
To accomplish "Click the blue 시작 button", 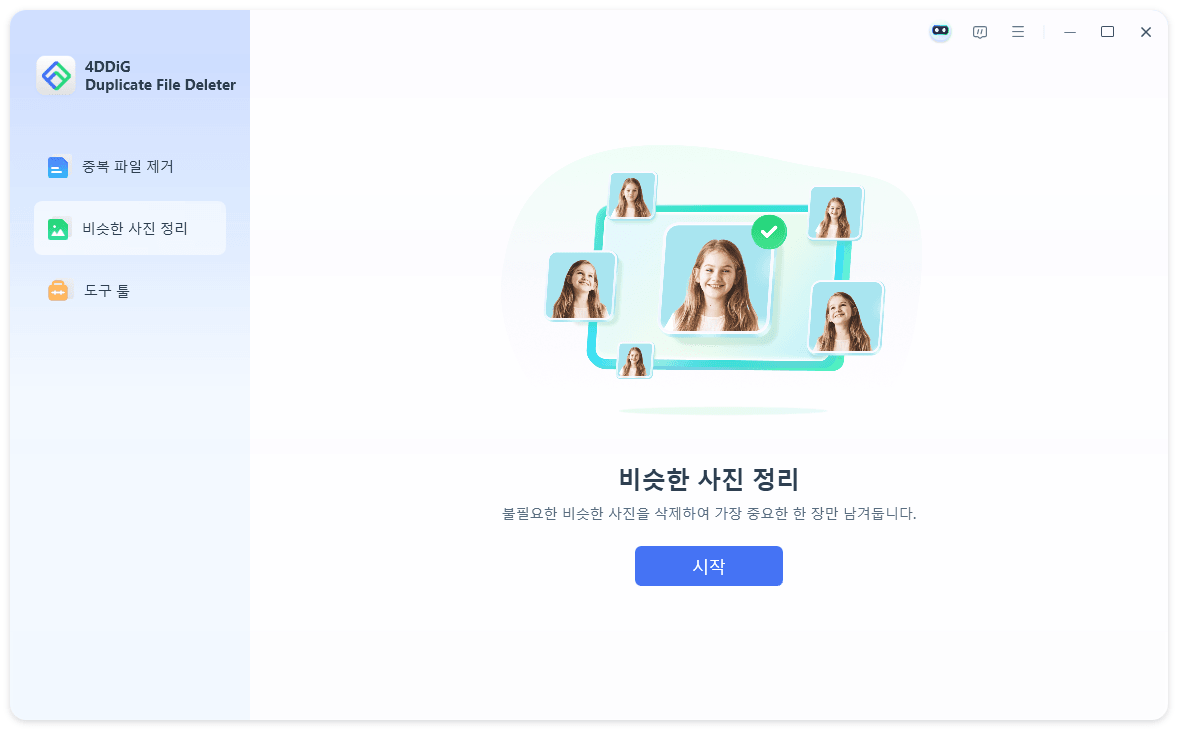I will [708, 566].
